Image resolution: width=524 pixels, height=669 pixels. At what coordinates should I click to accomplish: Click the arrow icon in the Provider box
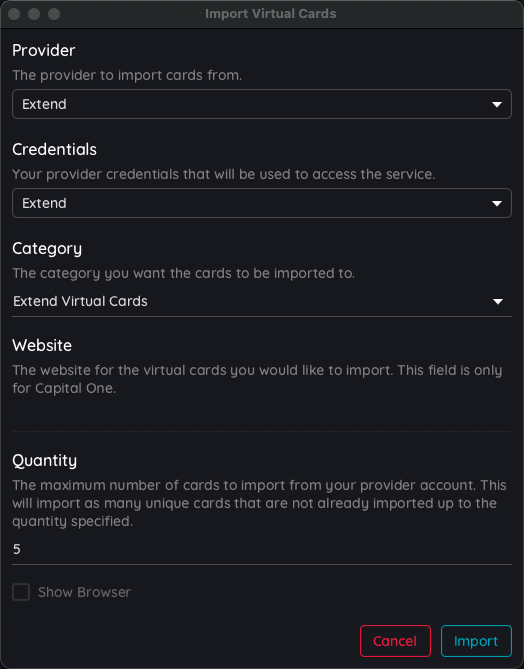497,105
